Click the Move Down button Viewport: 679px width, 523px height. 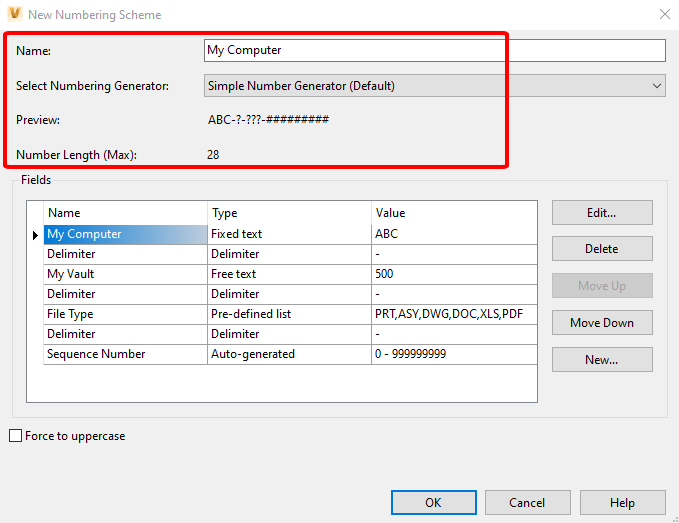tap(602, 323)
